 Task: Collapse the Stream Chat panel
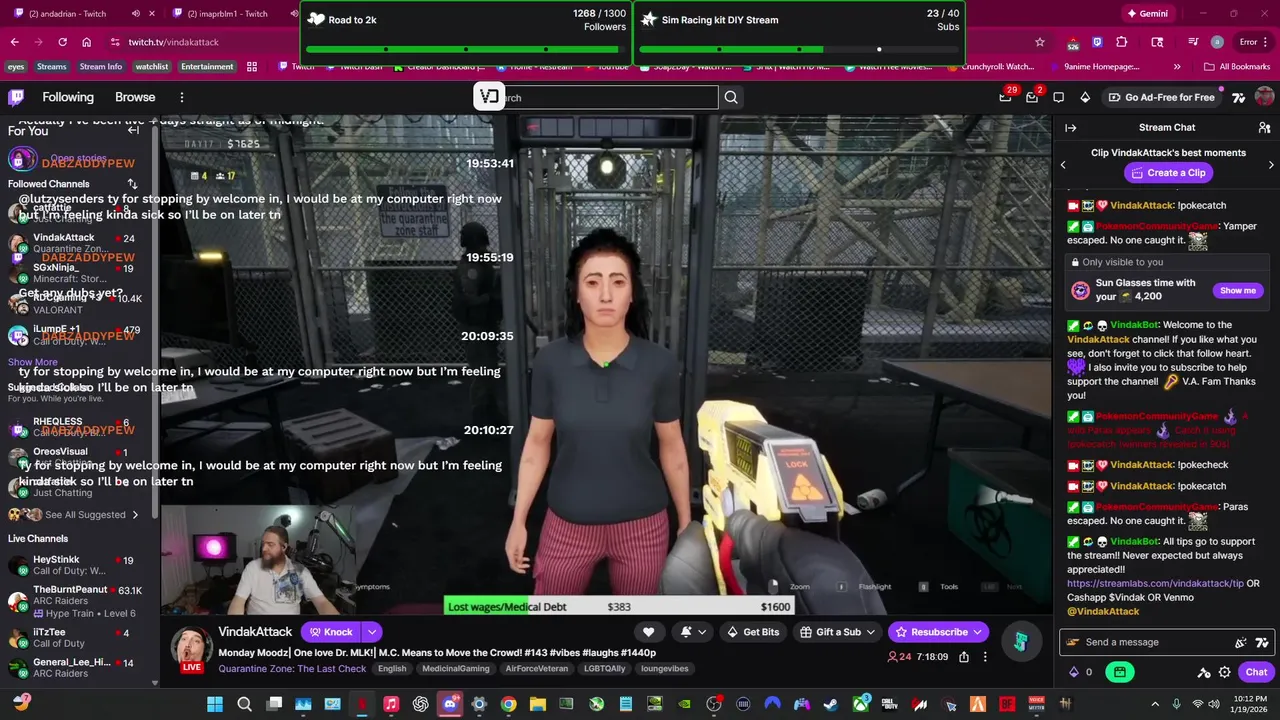click(1070, 128)
